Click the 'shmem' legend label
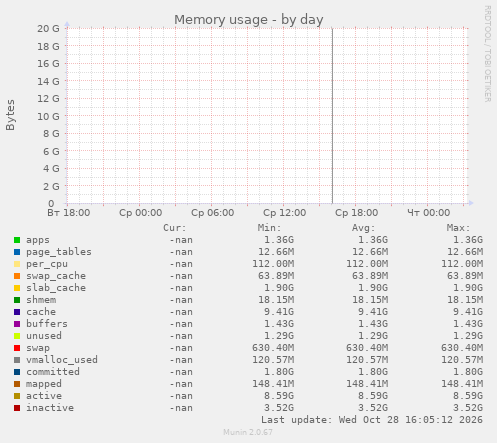This screenshot has height=443, width=497. (41, 300)
